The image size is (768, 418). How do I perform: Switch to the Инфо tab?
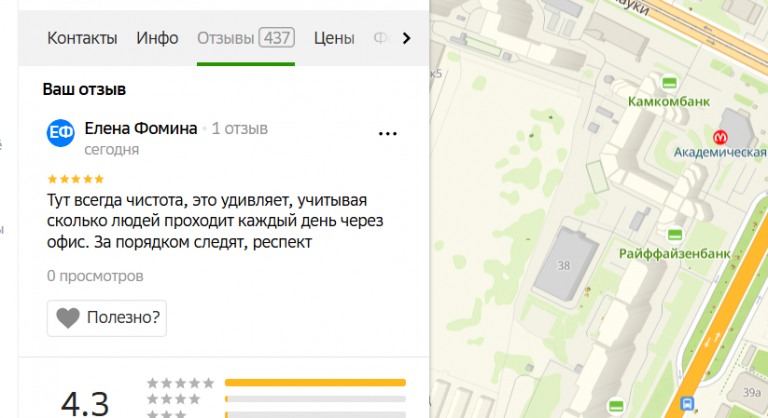click(157, 38)
